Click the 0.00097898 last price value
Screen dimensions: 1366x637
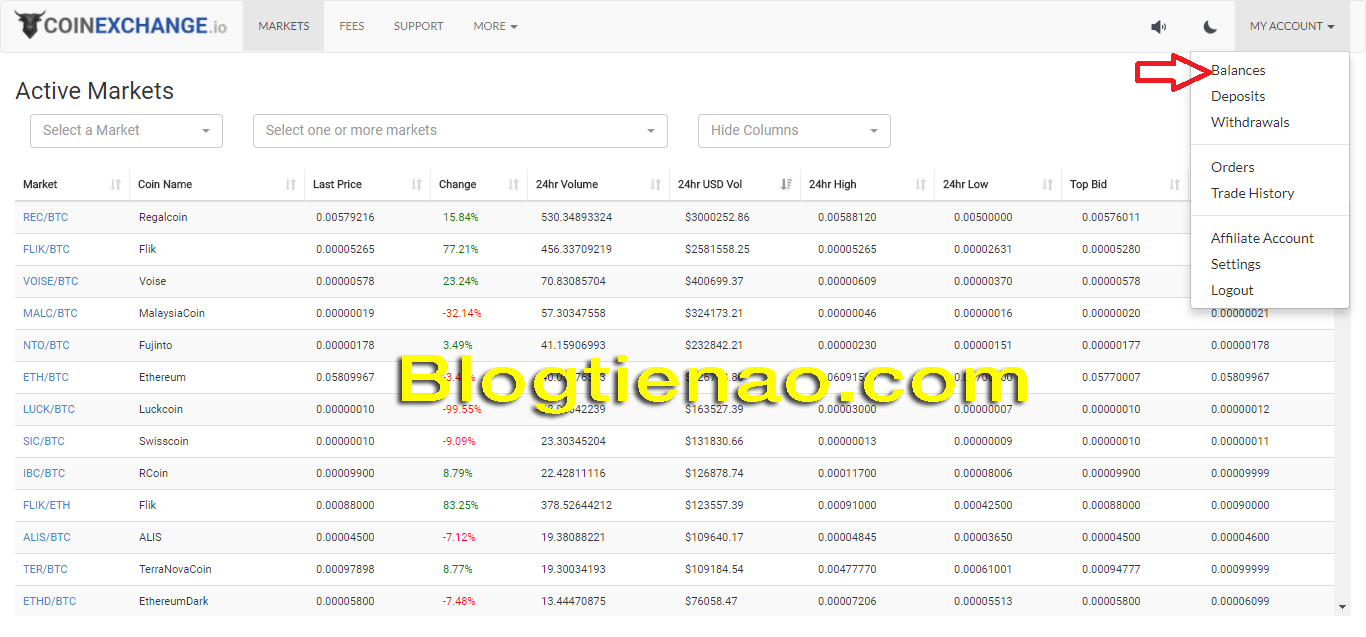click(345, 569)
